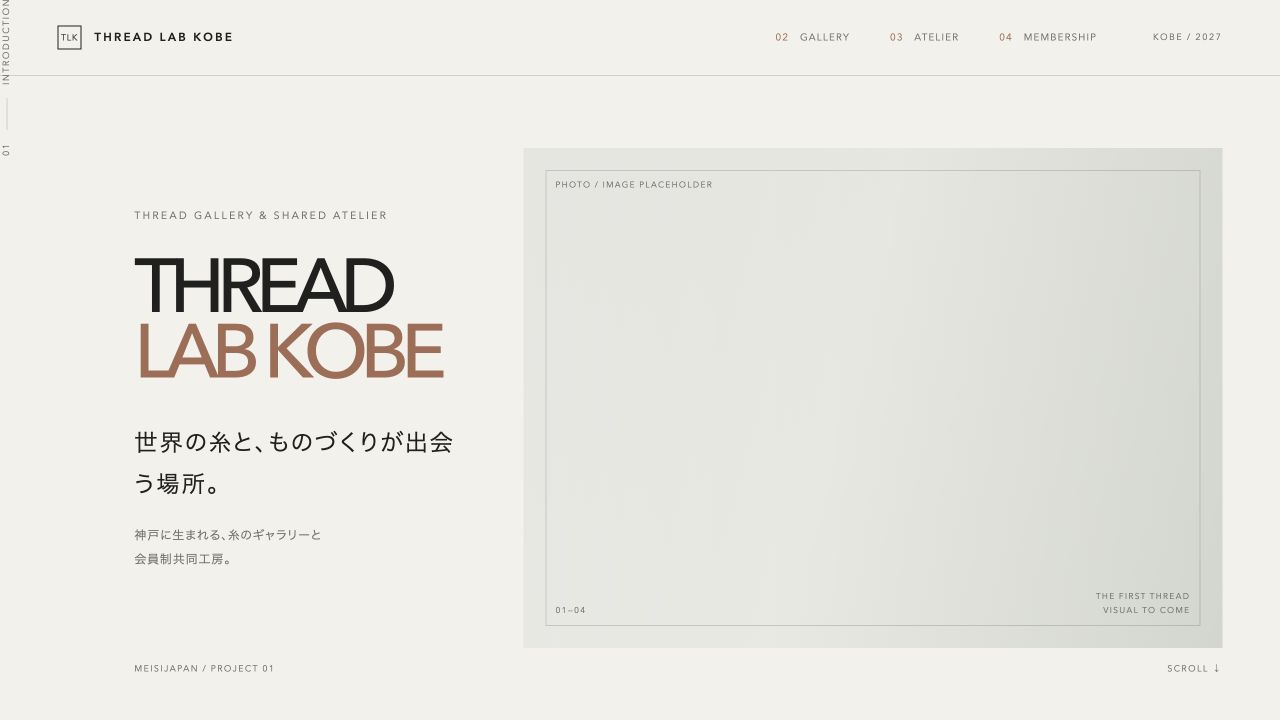Screen dimensions: 1280x720
Task: Click the vertical '01' section number
Action: coord(6,150)
